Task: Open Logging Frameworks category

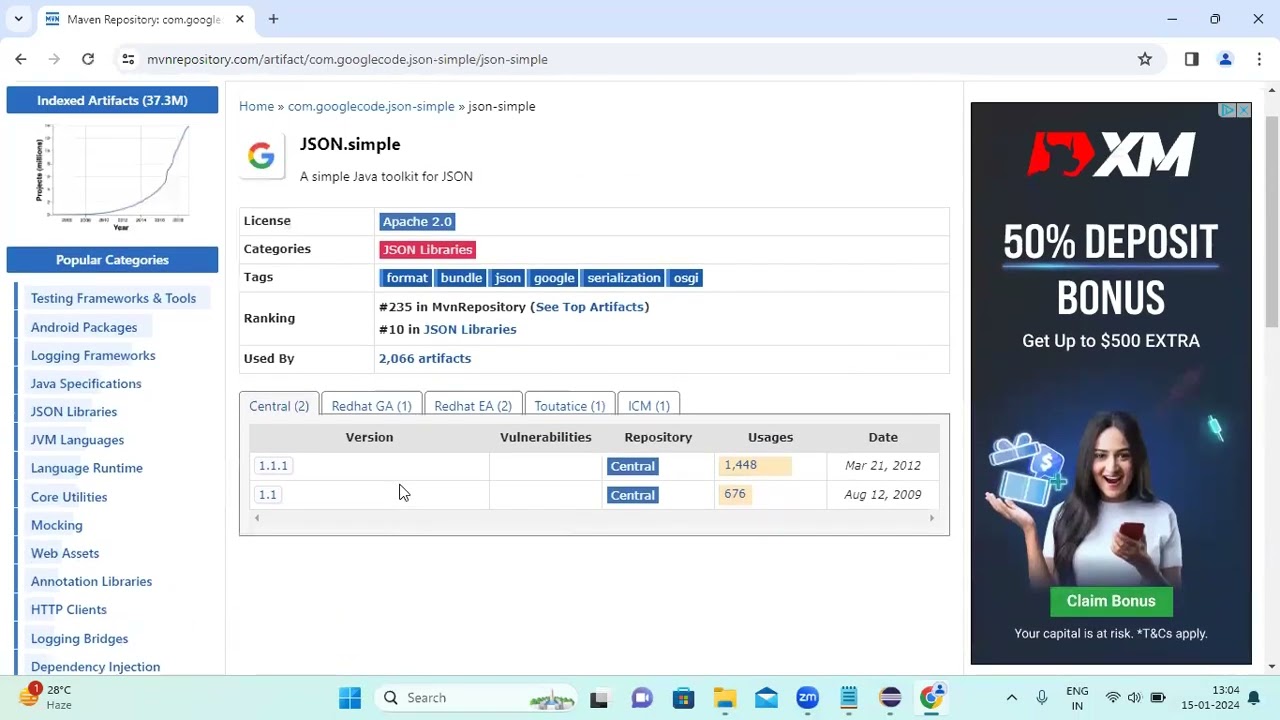Action: 93,355
